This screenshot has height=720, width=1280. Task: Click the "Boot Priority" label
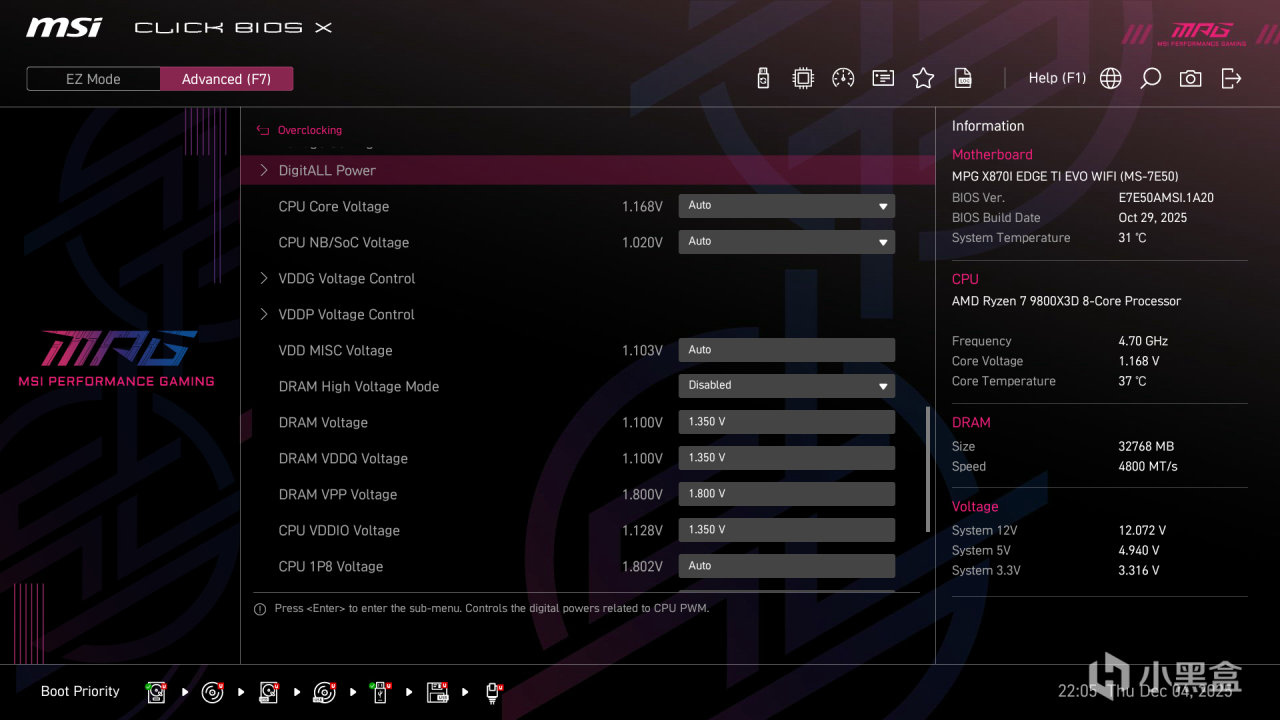[x=80, y=691]
